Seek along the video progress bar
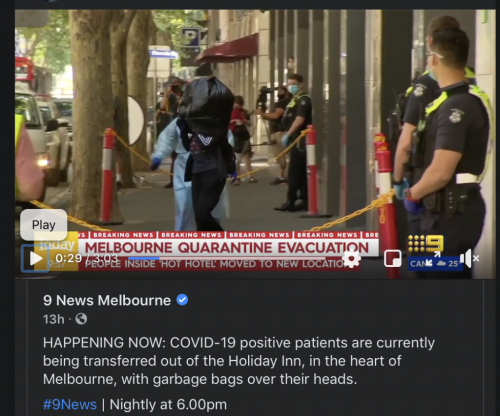The height and width of the screenshot is (416, 500). 227,258
